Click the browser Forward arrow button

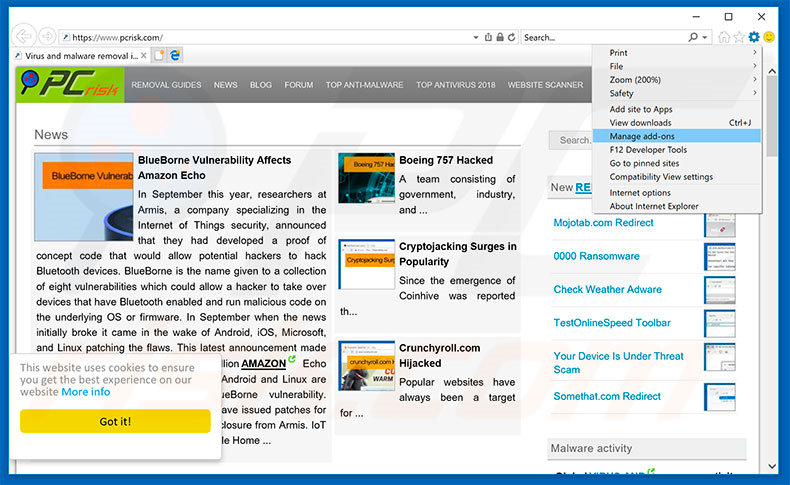(47, 36)
